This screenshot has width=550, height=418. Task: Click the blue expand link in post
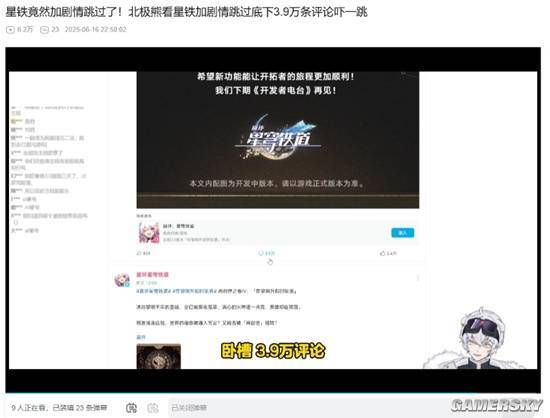141,337
